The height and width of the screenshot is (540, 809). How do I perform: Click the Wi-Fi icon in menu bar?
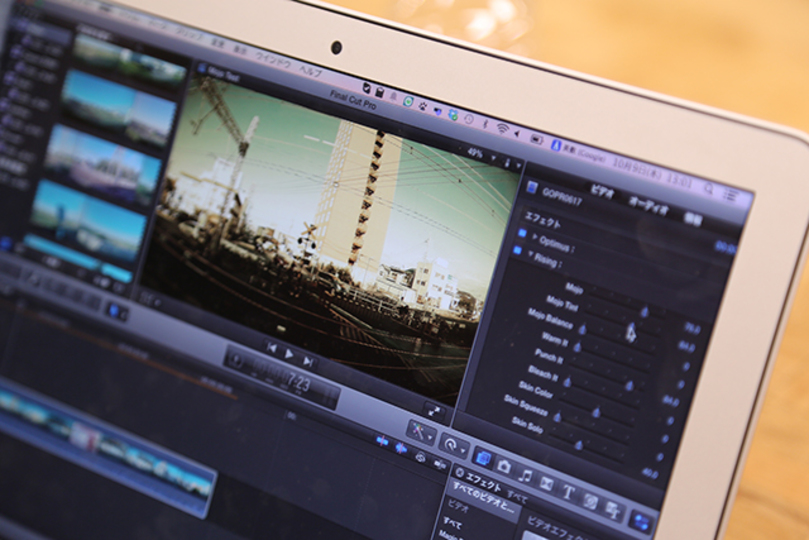[502, 128]
